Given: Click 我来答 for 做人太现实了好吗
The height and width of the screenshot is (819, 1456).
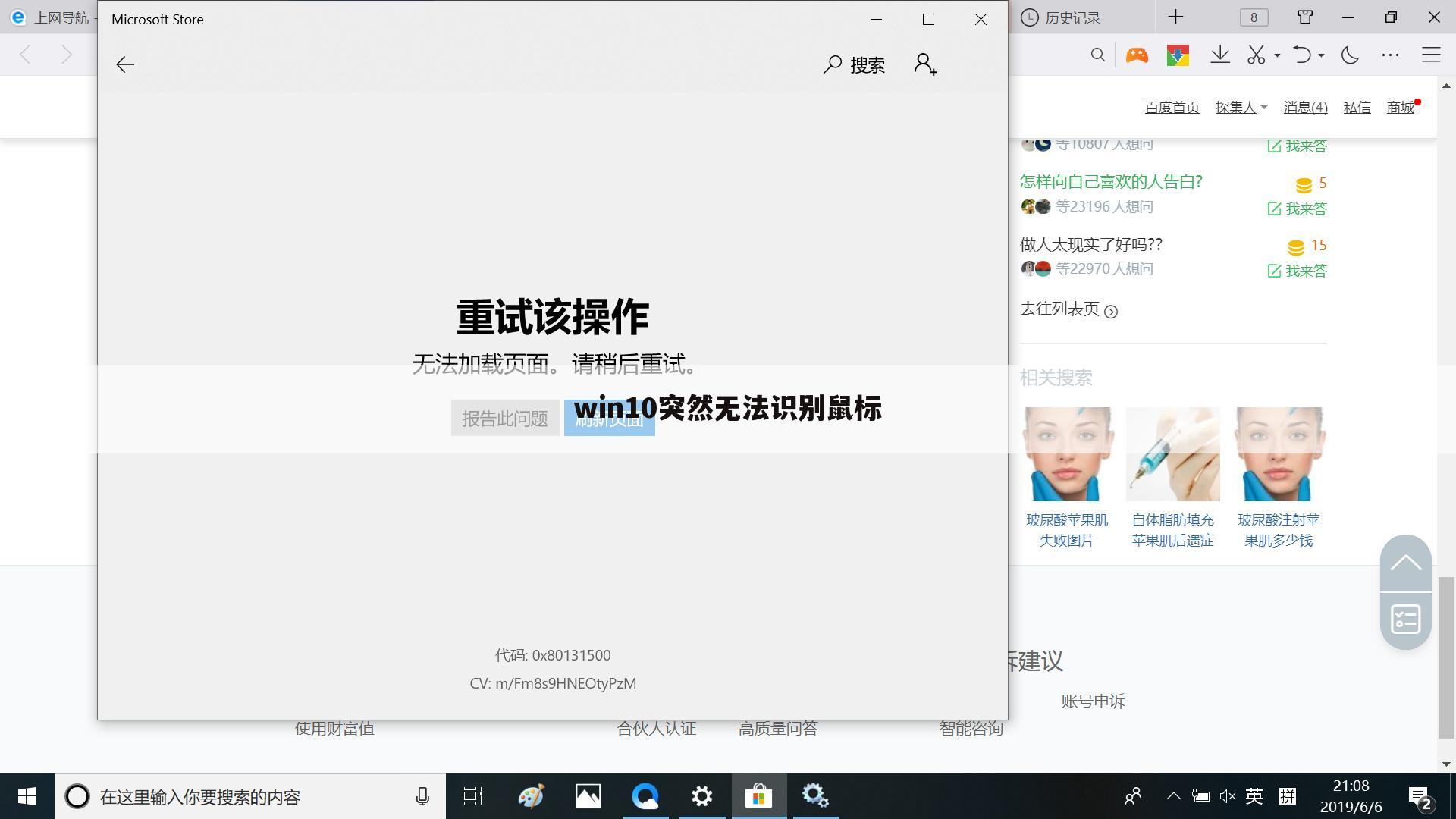Looking at the screenshot, I should point(1297,271).
